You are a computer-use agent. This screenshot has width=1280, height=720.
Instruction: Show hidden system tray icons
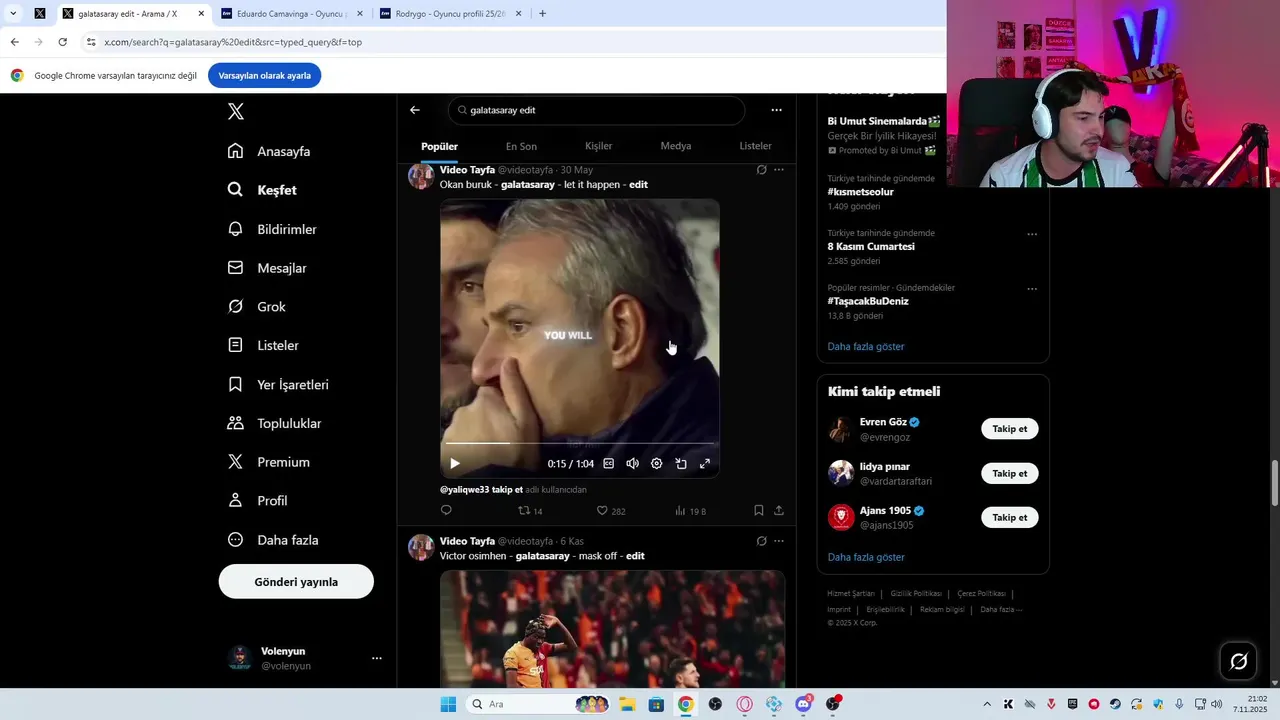987,704
